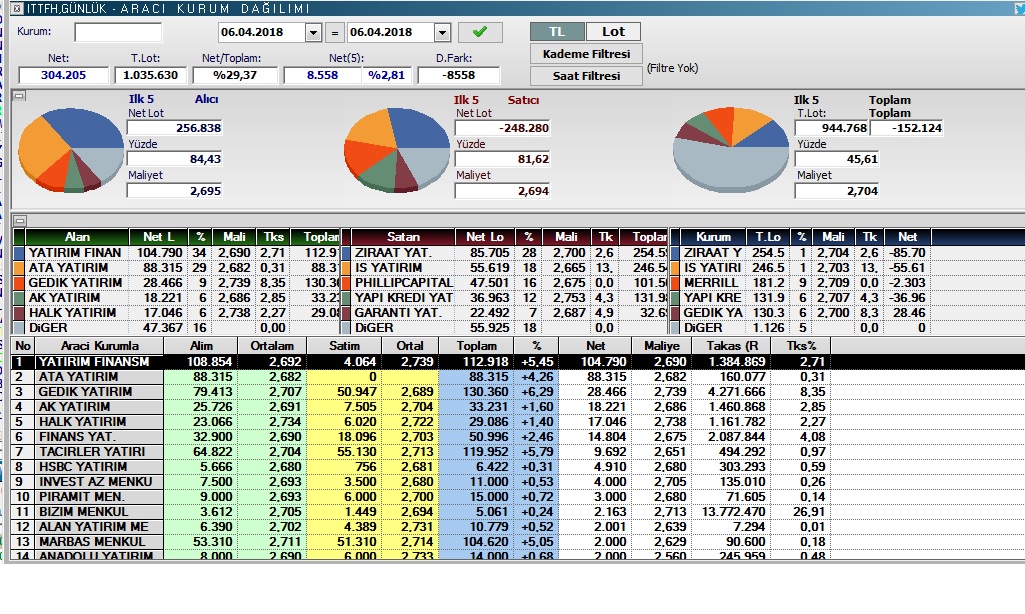The image size is (1025, 614).
Task: Sort bottom table by Net column header
Action: pos(595,346)
